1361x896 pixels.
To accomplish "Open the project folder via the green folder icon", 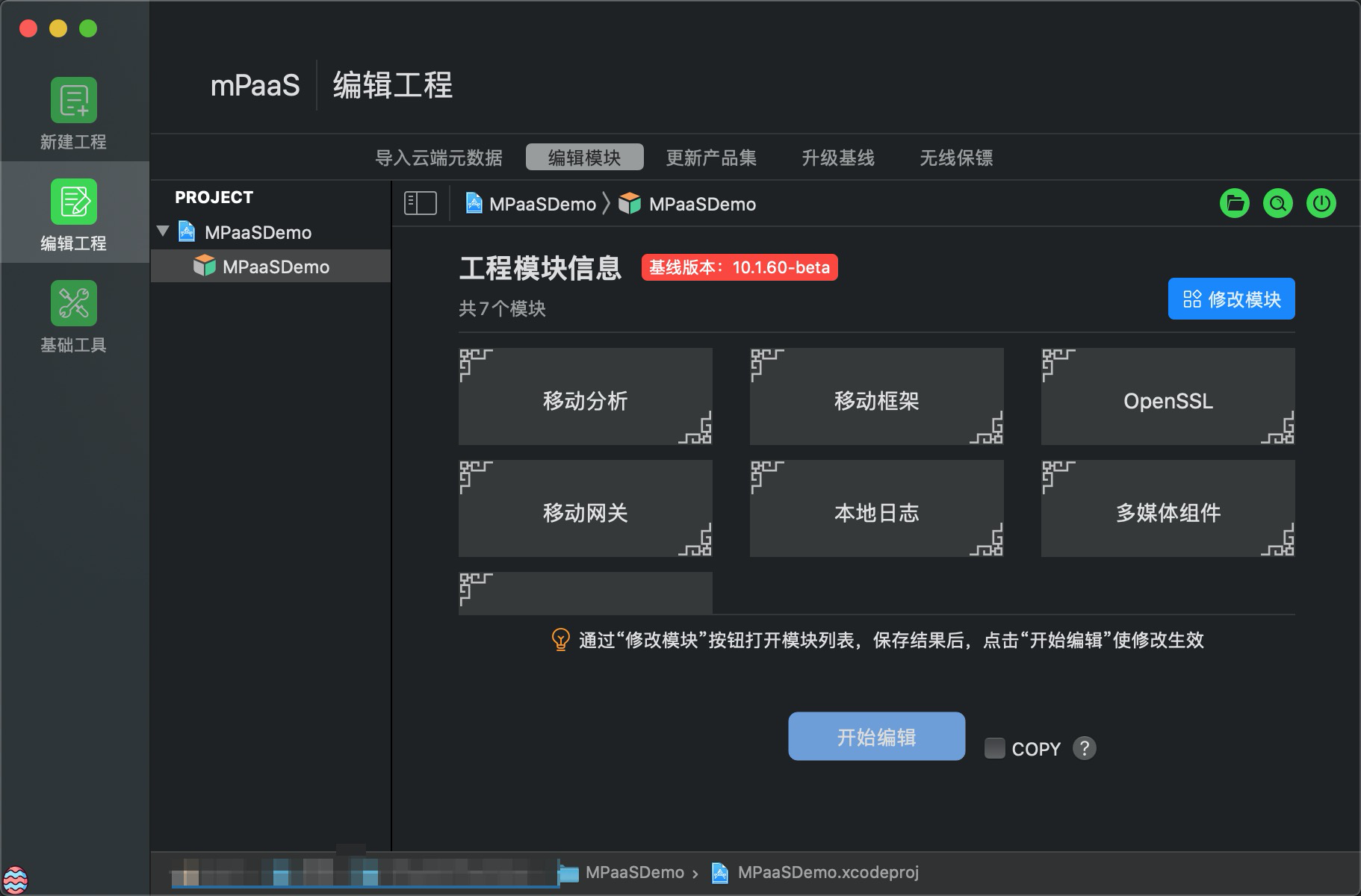I will pyautogui.click(x=1234, y=203).
